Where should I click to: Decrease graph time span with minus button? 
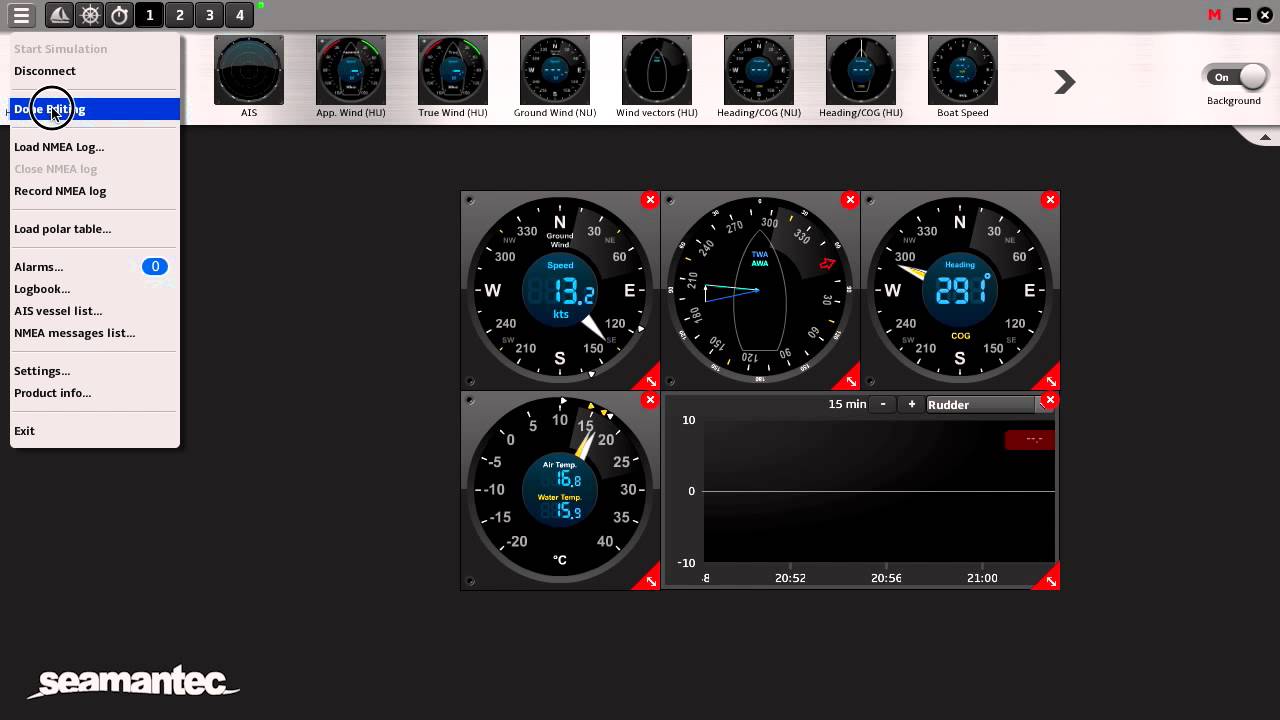point(882,404)
